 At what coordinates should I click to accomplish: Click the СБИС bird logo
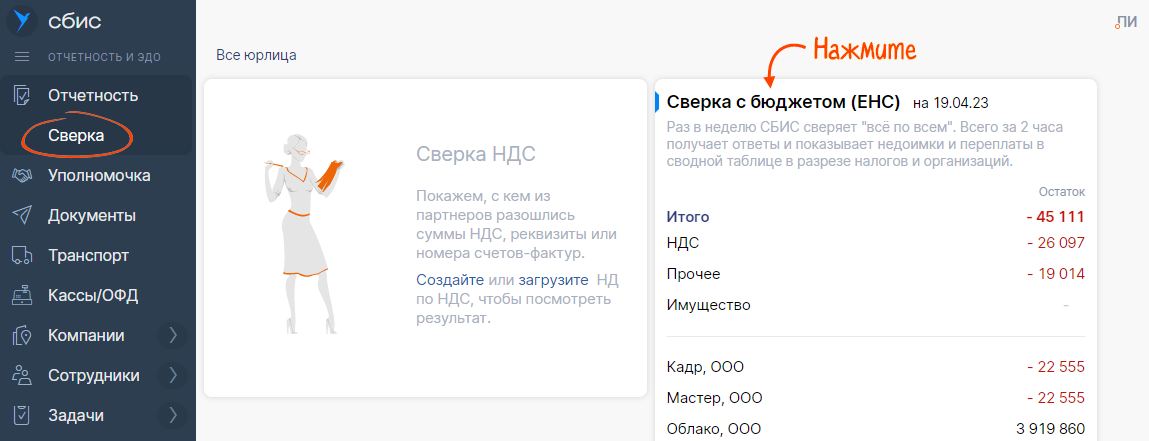[x=21, y=21]
